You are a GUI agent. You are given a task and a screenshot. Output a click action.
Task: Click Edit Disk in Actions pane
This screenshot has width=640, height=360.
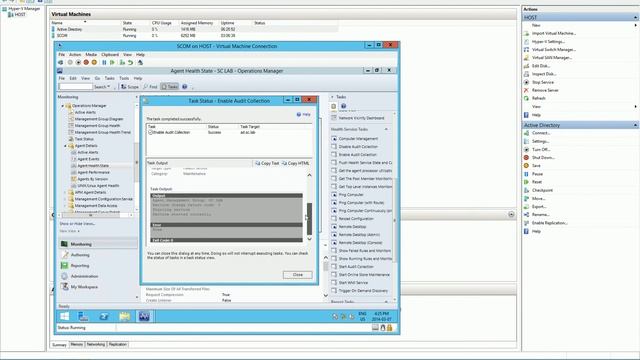(540, 66)
